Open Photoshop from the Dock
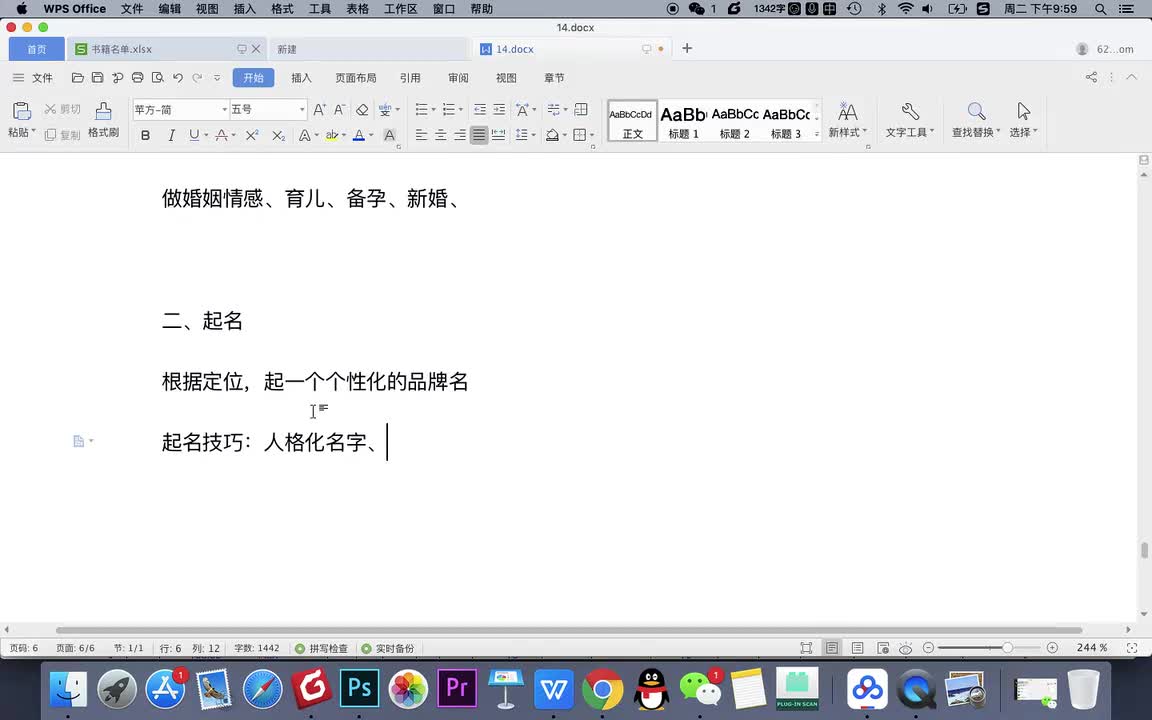The image size is (1152, 720). coord(359,689)
